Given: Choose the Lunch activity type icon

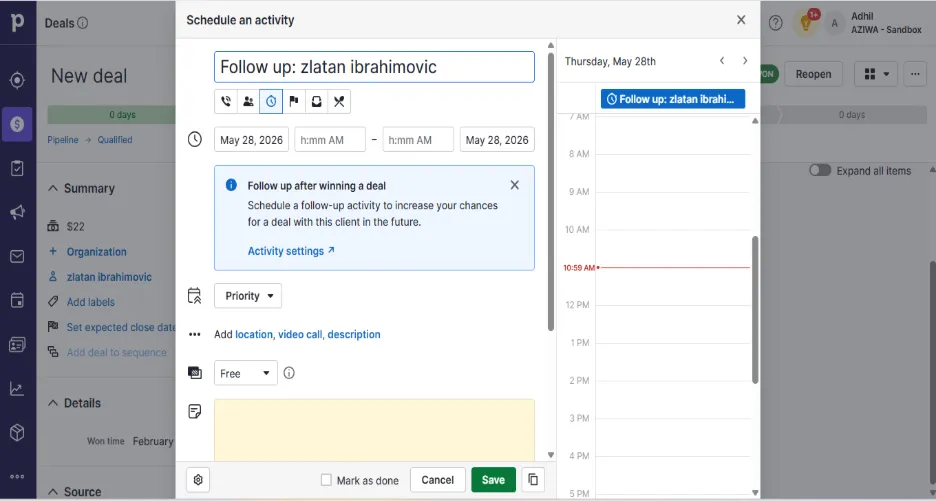Looking at the screenshot, I should 339,102.
